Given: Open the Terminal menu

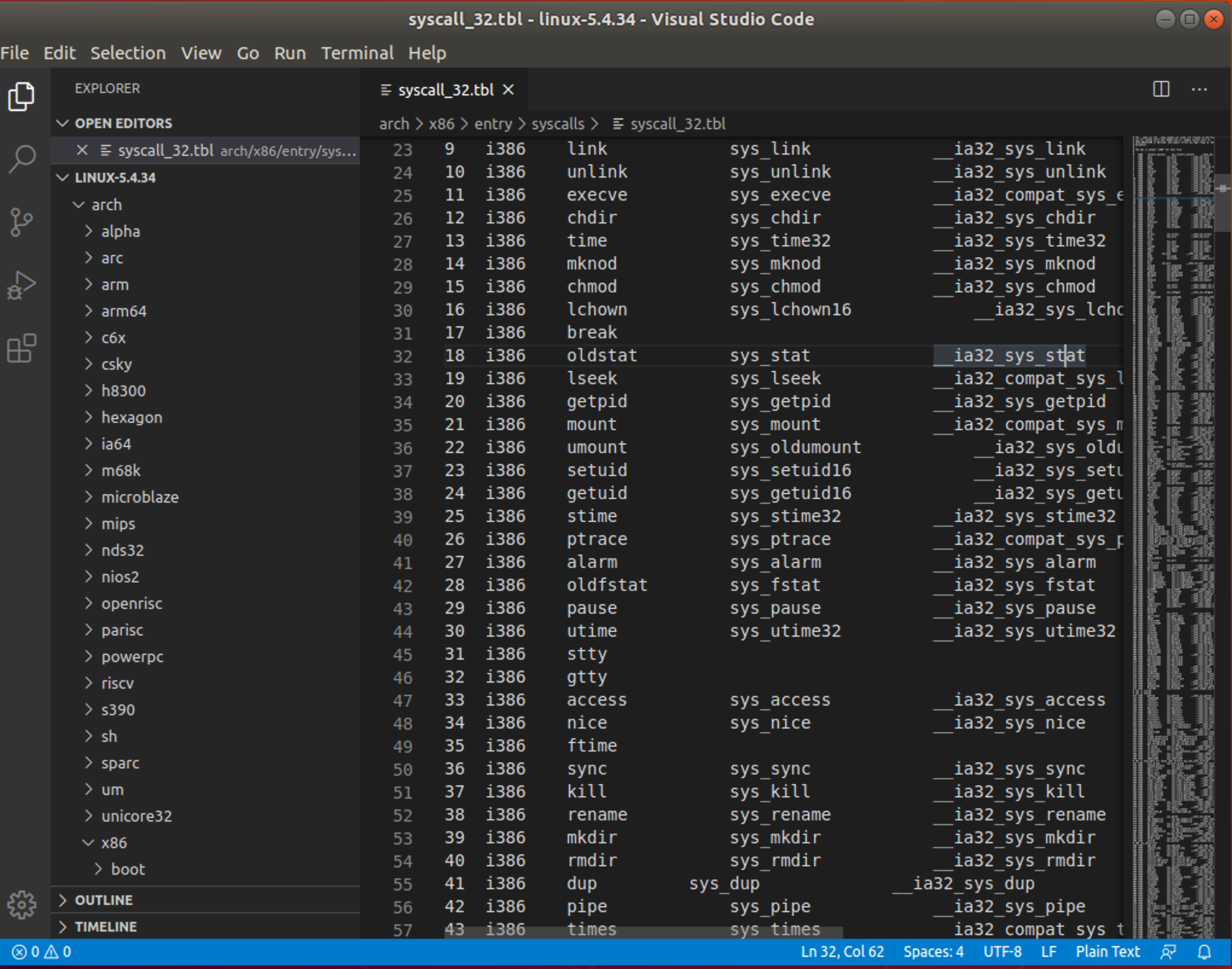Looking at the screenshot, I should 357,53.
